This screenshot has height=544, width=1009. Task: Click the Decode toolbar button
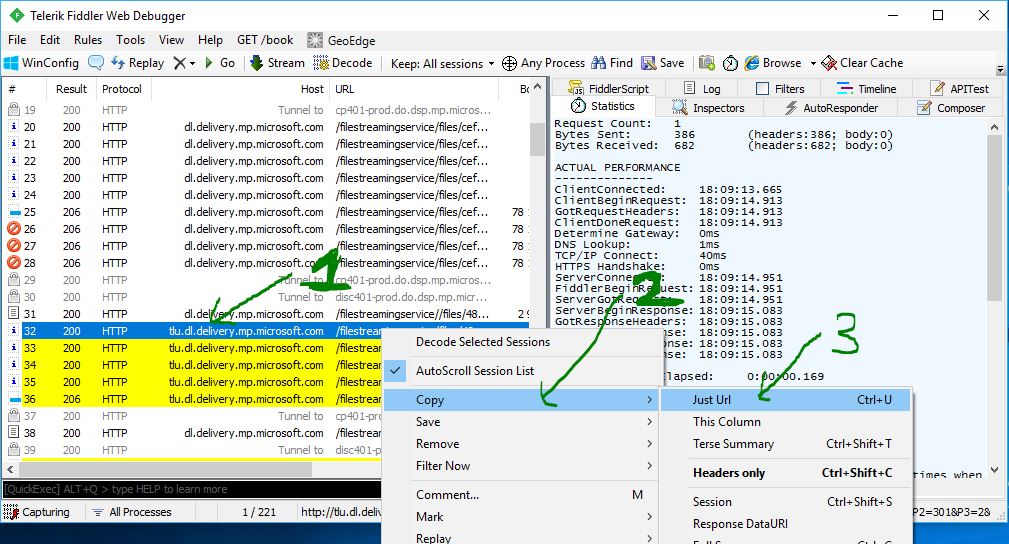click(342, 63)
